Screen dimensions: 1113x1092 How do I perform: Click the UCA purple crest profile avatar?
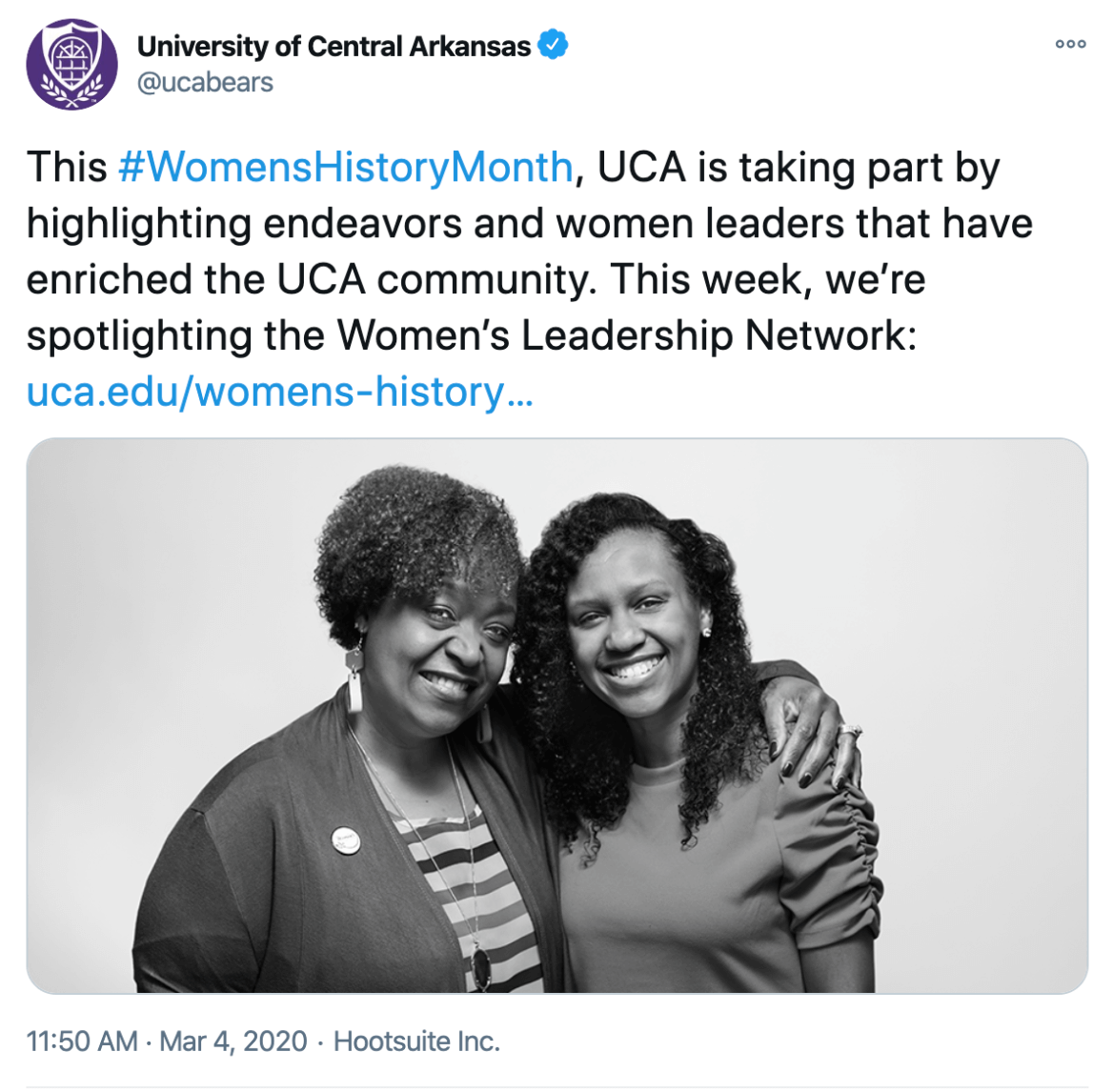click(x=71, y=65)
